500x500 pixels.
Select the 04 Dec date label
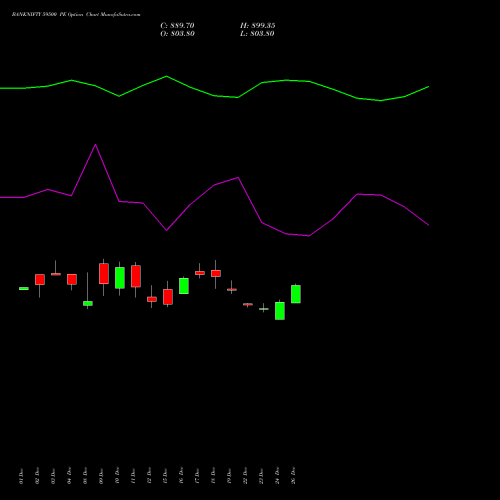click(x=69, y=476)
